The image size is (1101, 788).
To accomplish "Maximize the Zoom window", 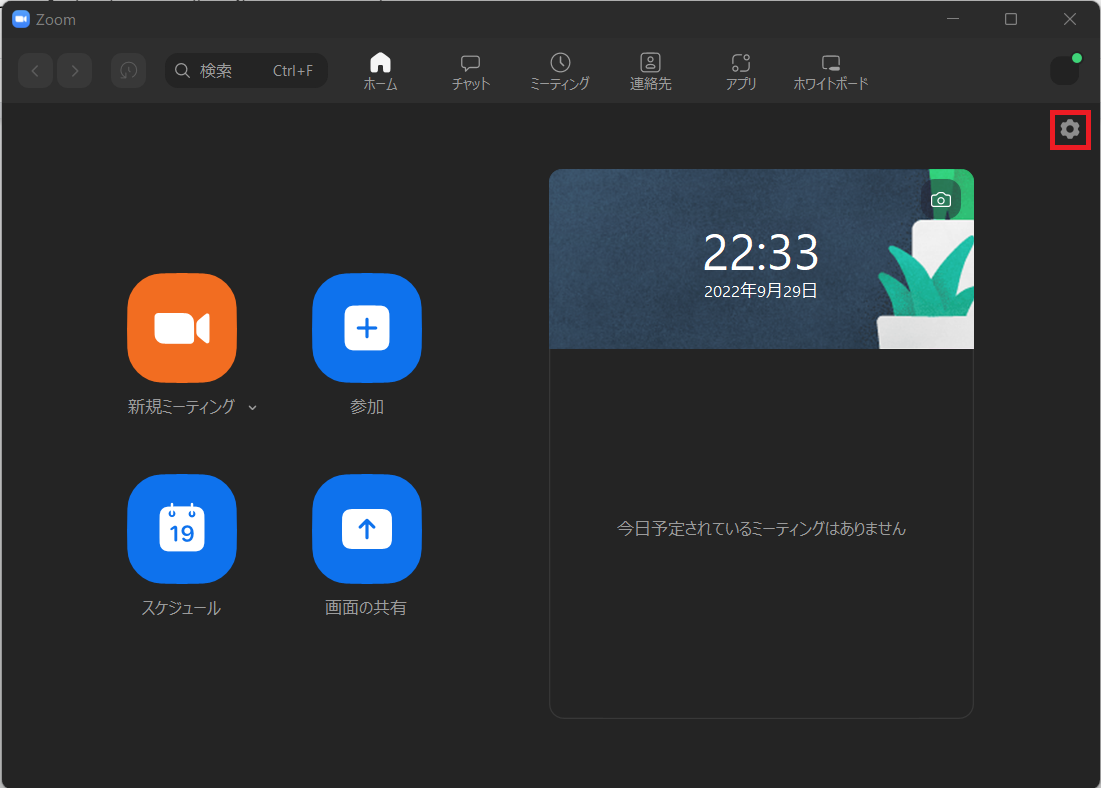I will point(1011,19).
